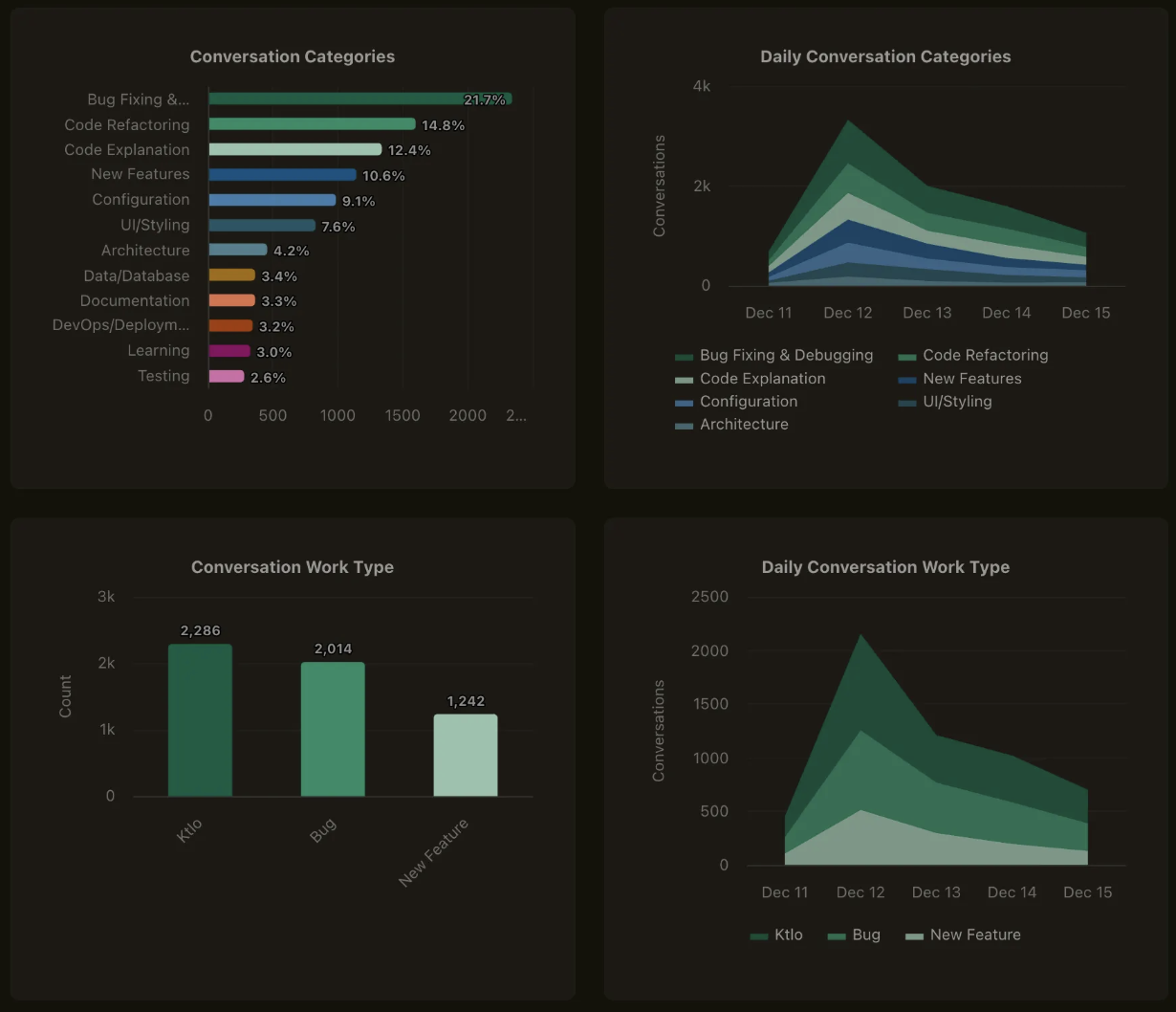Toggle New Features legend entry
Screen dimensions: 1176x1012
tap(960, 379)
